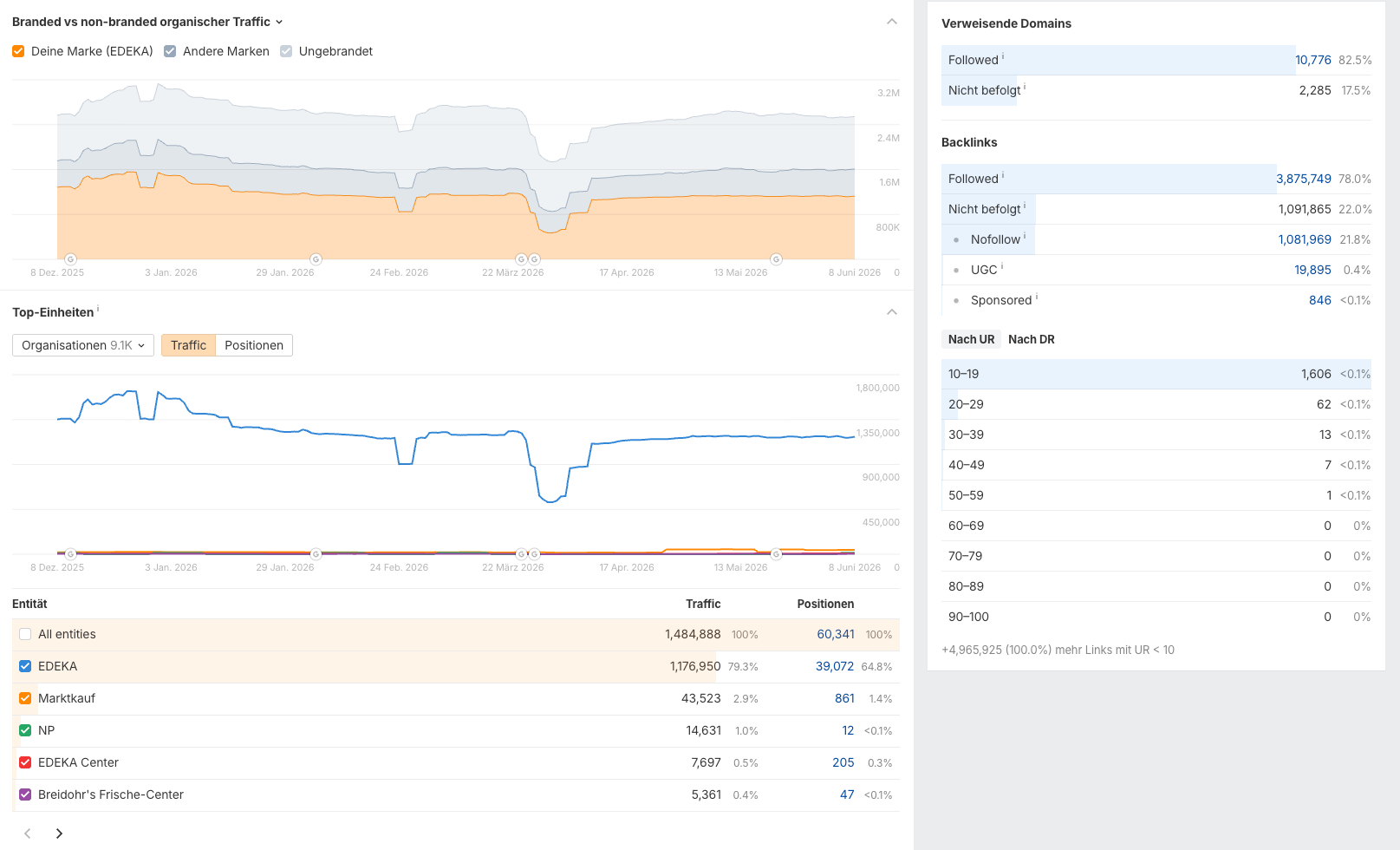Collapse the Branded vs non-branded traffic section

coord(892,22)
